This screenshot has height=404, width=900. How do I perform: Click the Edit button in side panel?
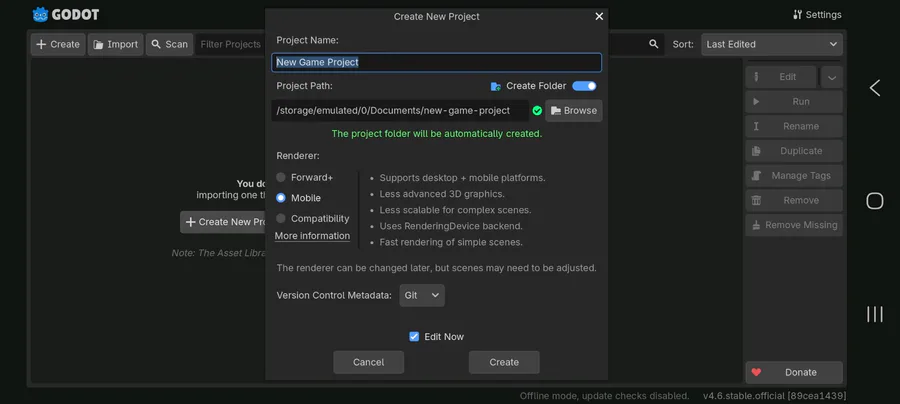click(781, 77)
